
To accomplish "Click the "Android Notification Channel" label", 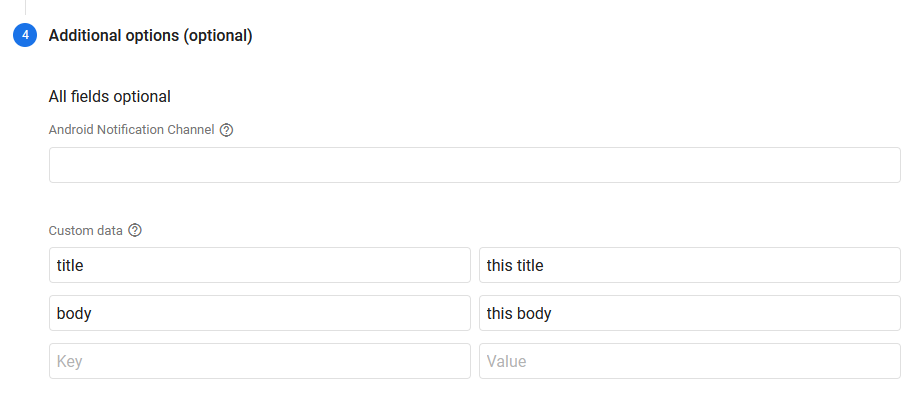I will coord(131,130).
